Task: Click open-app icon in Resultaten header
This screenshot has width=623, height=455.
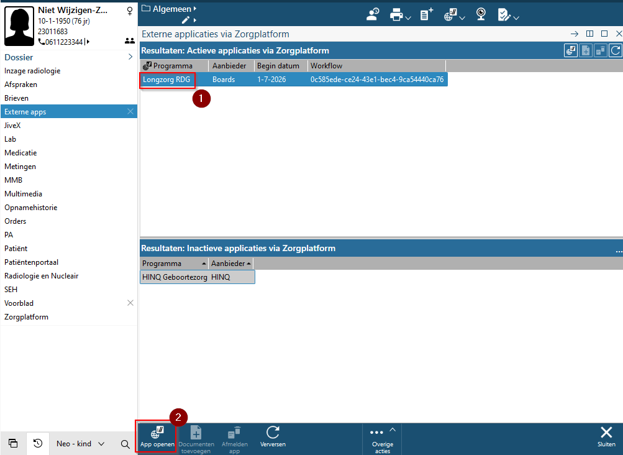Action: (x=571, y=50)
